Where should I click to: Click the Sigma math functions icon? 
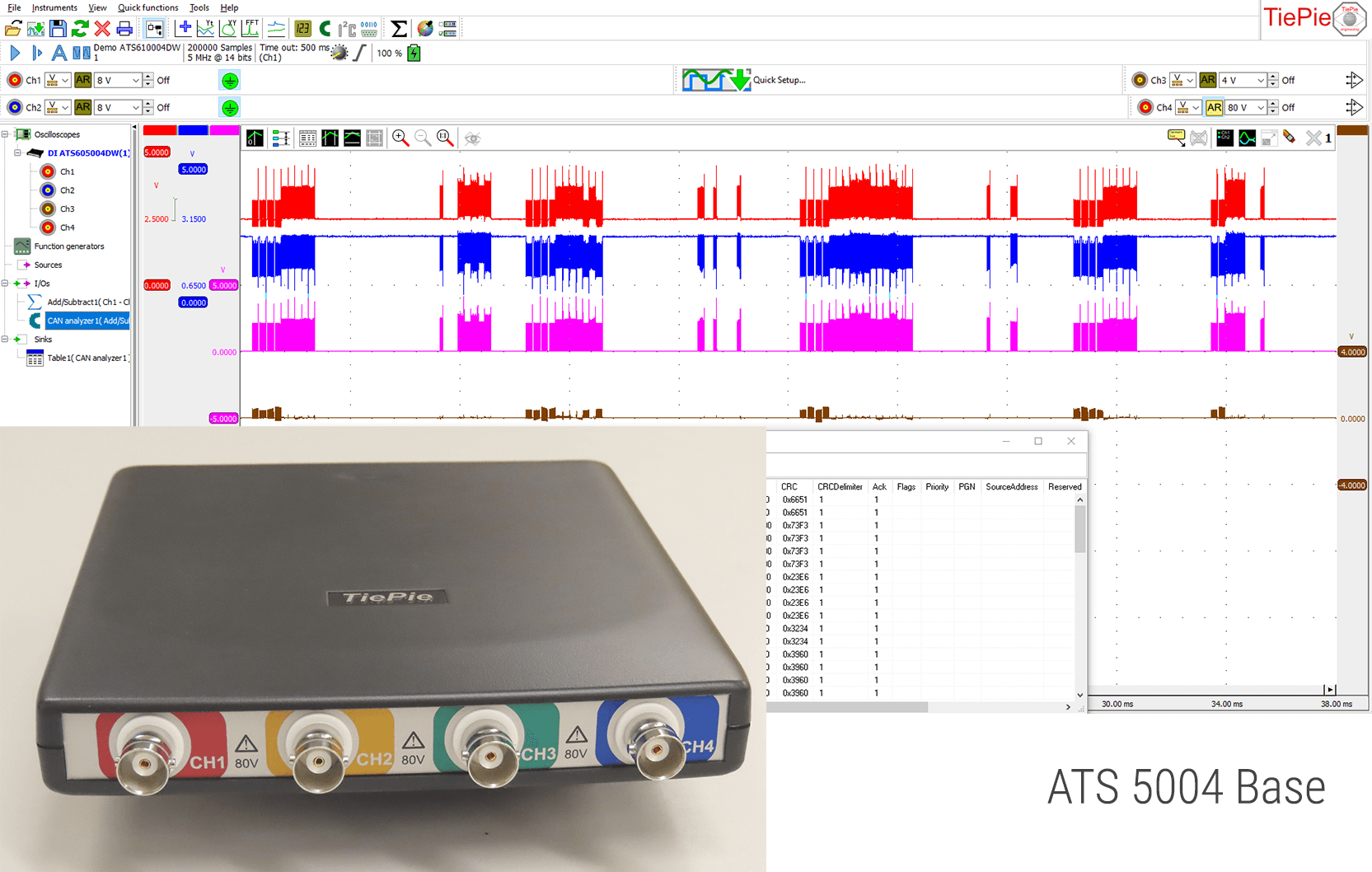point(399,29)
